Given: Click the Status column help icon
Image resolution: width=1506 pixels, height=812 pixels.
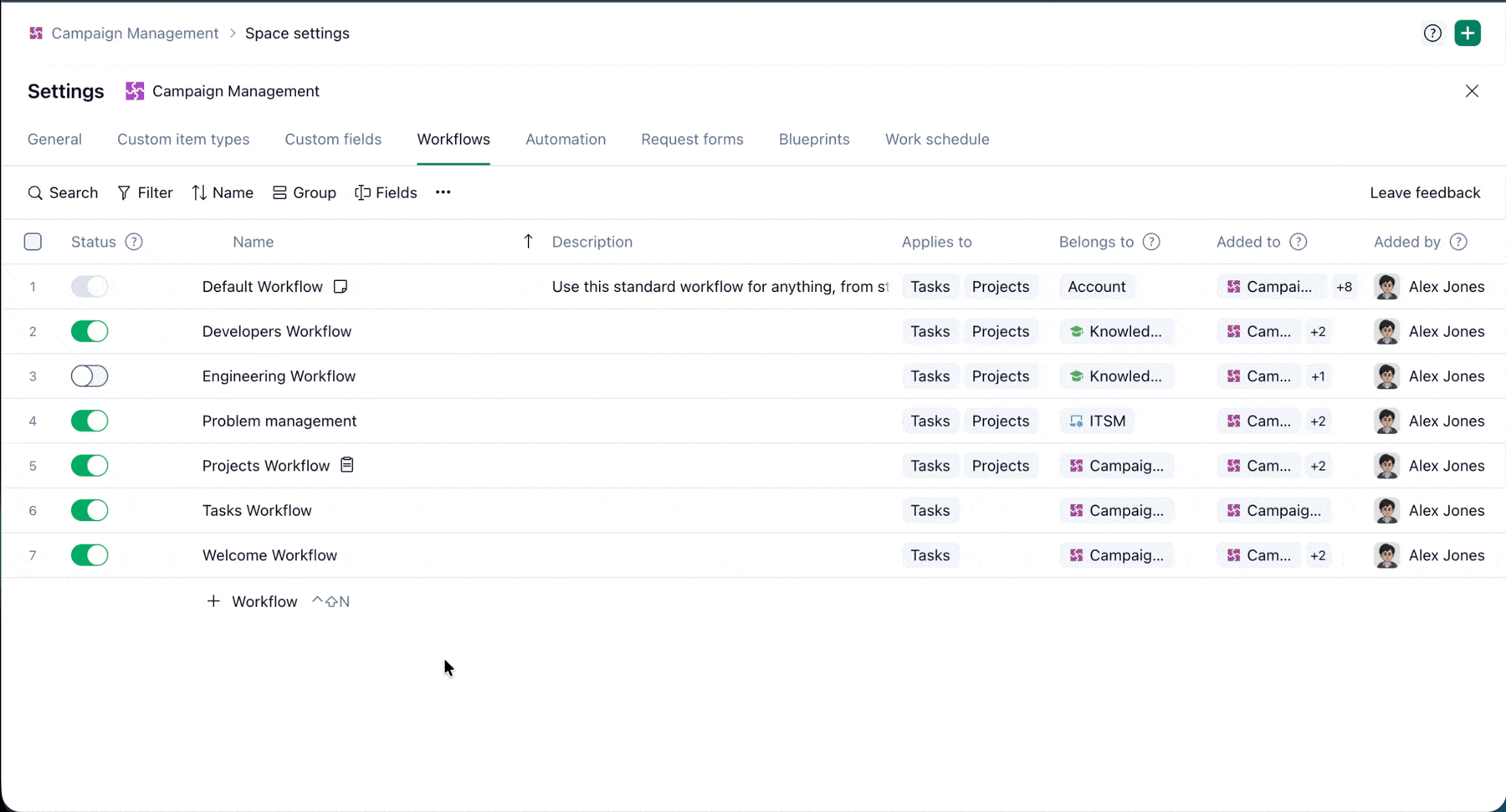Looking at the screenshot, I should [134, 242].
